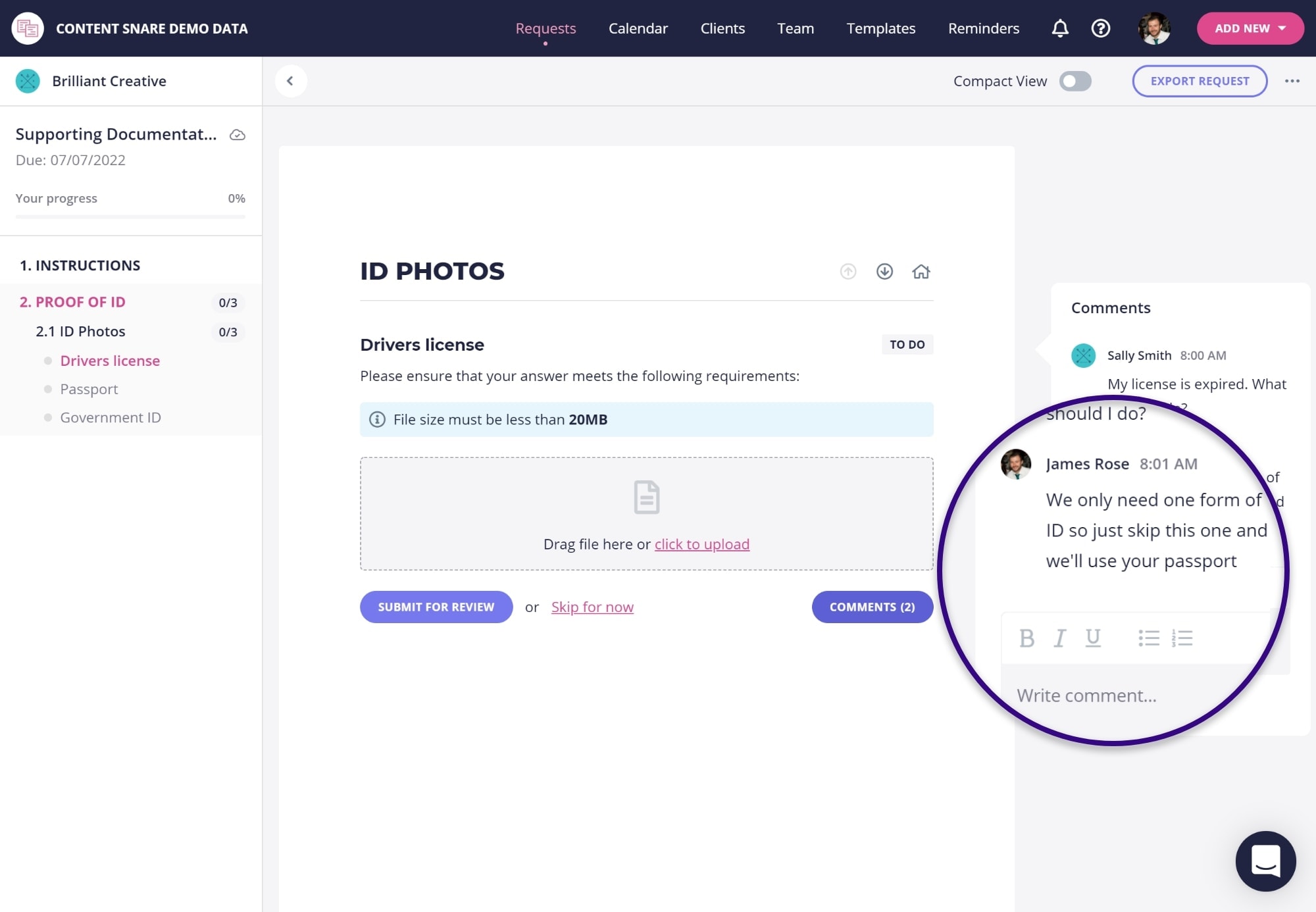
Task: Click the Content Snare logo icon
Action: (28, 28)
